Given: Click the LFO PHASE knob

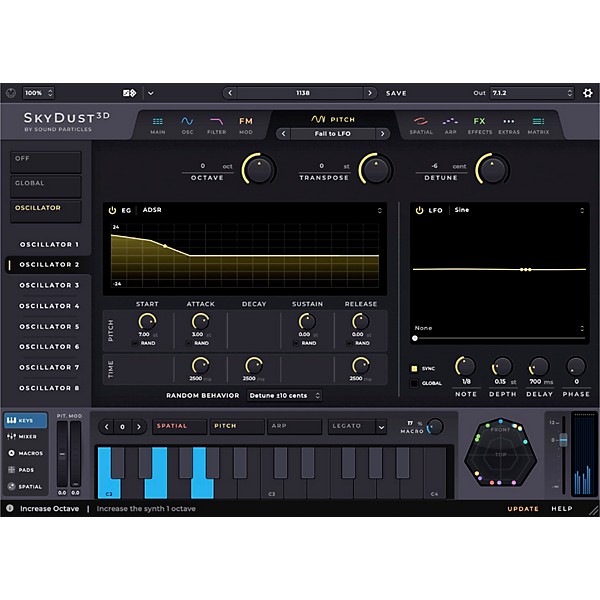Looking at the screenshot, I should pyautogui.click(x=576, y=366).
